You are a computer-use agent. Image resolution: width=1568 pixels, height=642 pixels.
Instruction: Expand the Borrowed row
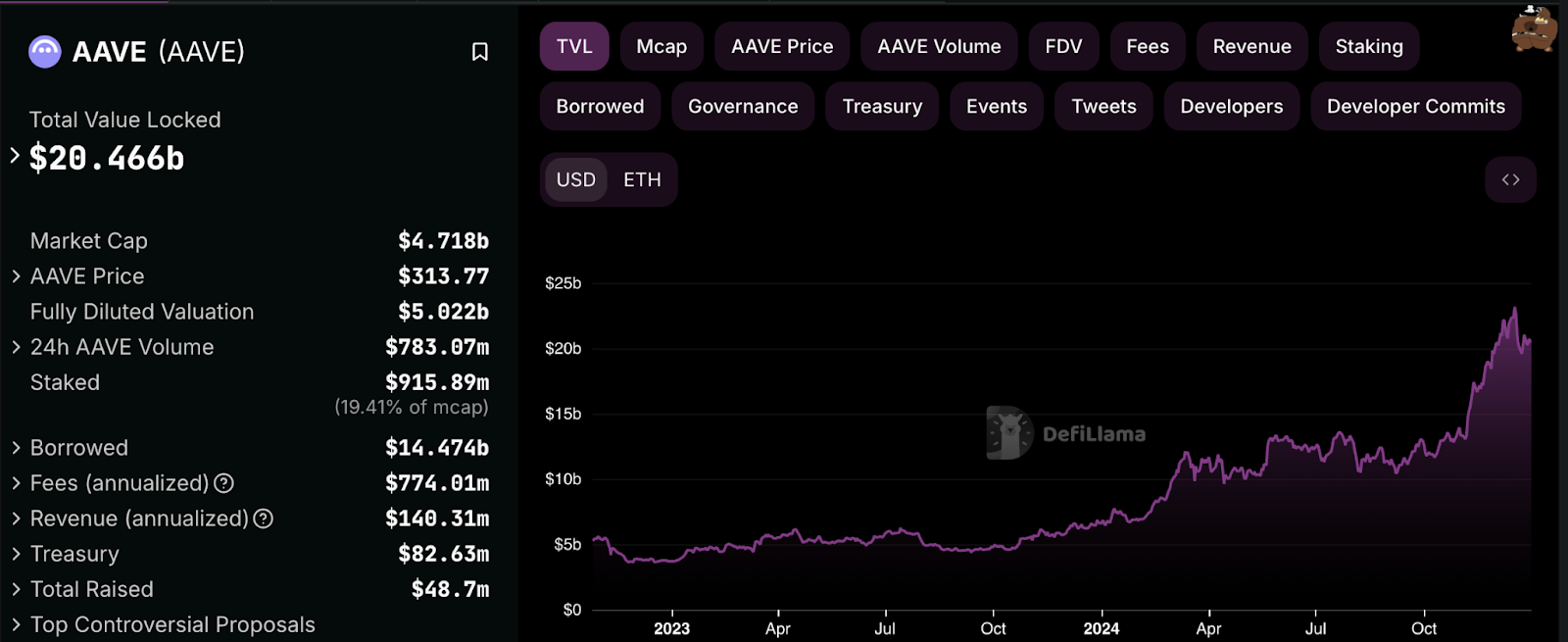[16, 448]
